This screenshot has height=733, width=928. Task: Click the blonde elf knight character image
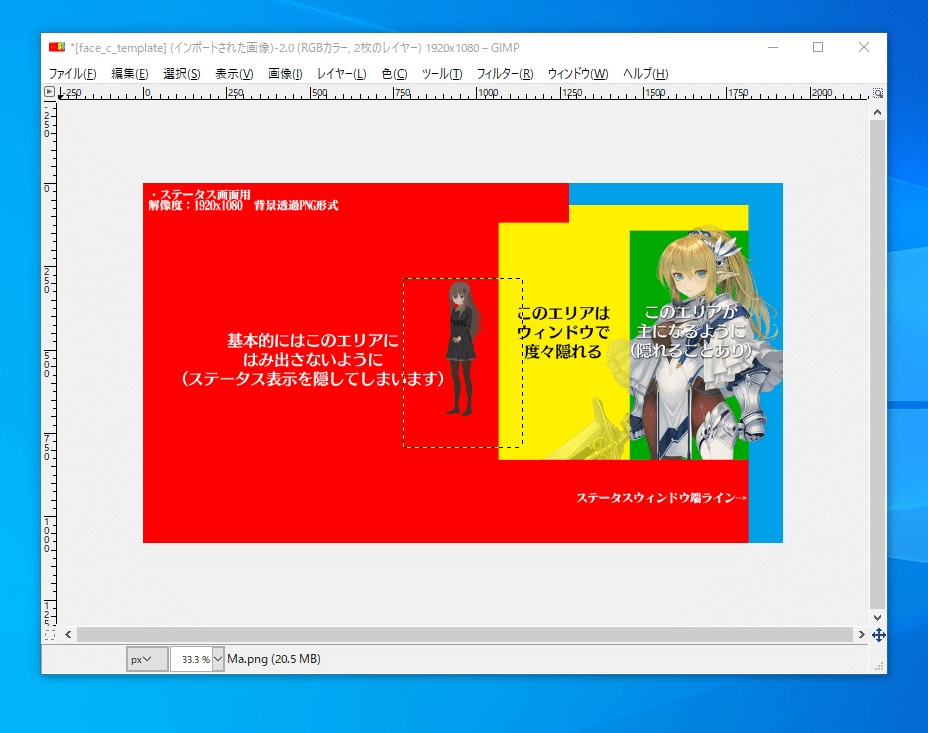[x=698, y=343]
